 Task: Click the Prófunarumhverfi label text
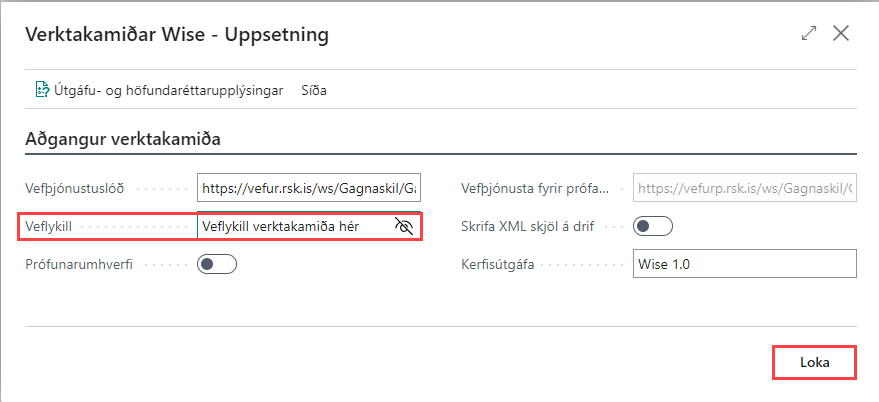click(81, 265)
